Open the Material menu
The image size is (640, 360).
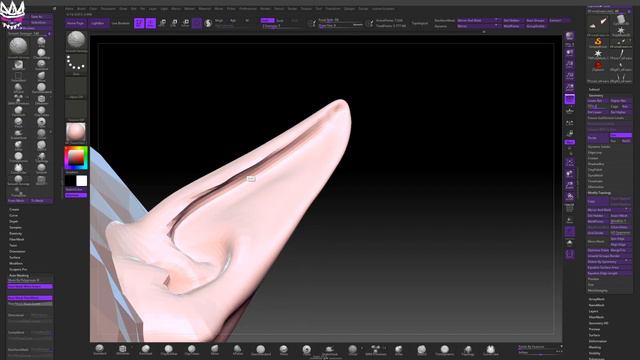204,9
